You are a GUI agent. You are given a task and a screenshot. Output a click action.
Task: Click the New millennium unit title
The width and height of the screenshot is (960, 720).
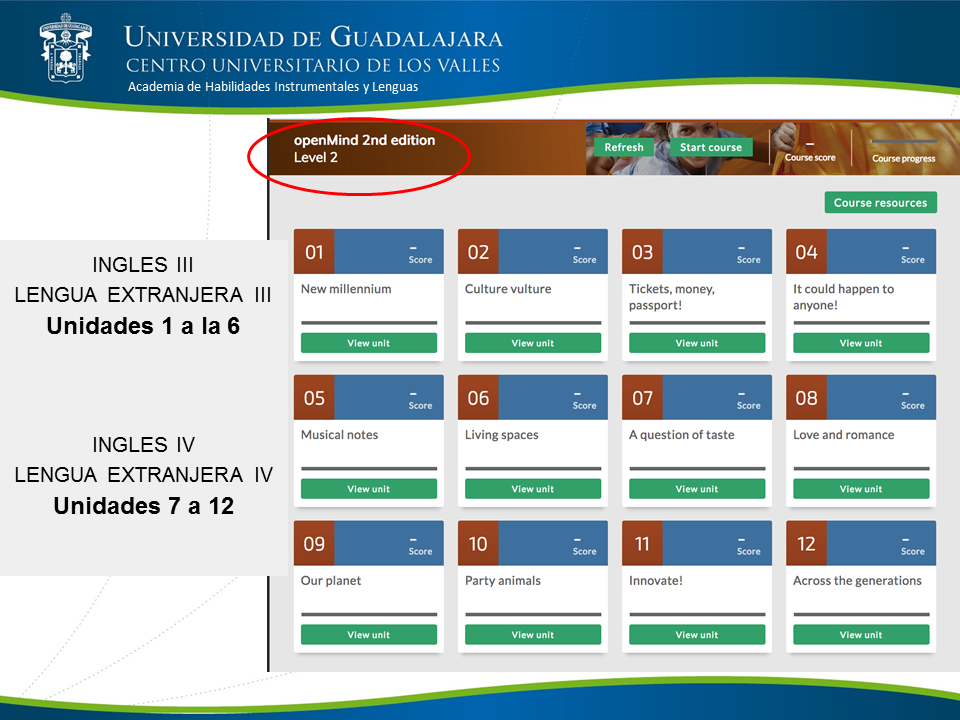pyautogui.click(x=346, y=289)
